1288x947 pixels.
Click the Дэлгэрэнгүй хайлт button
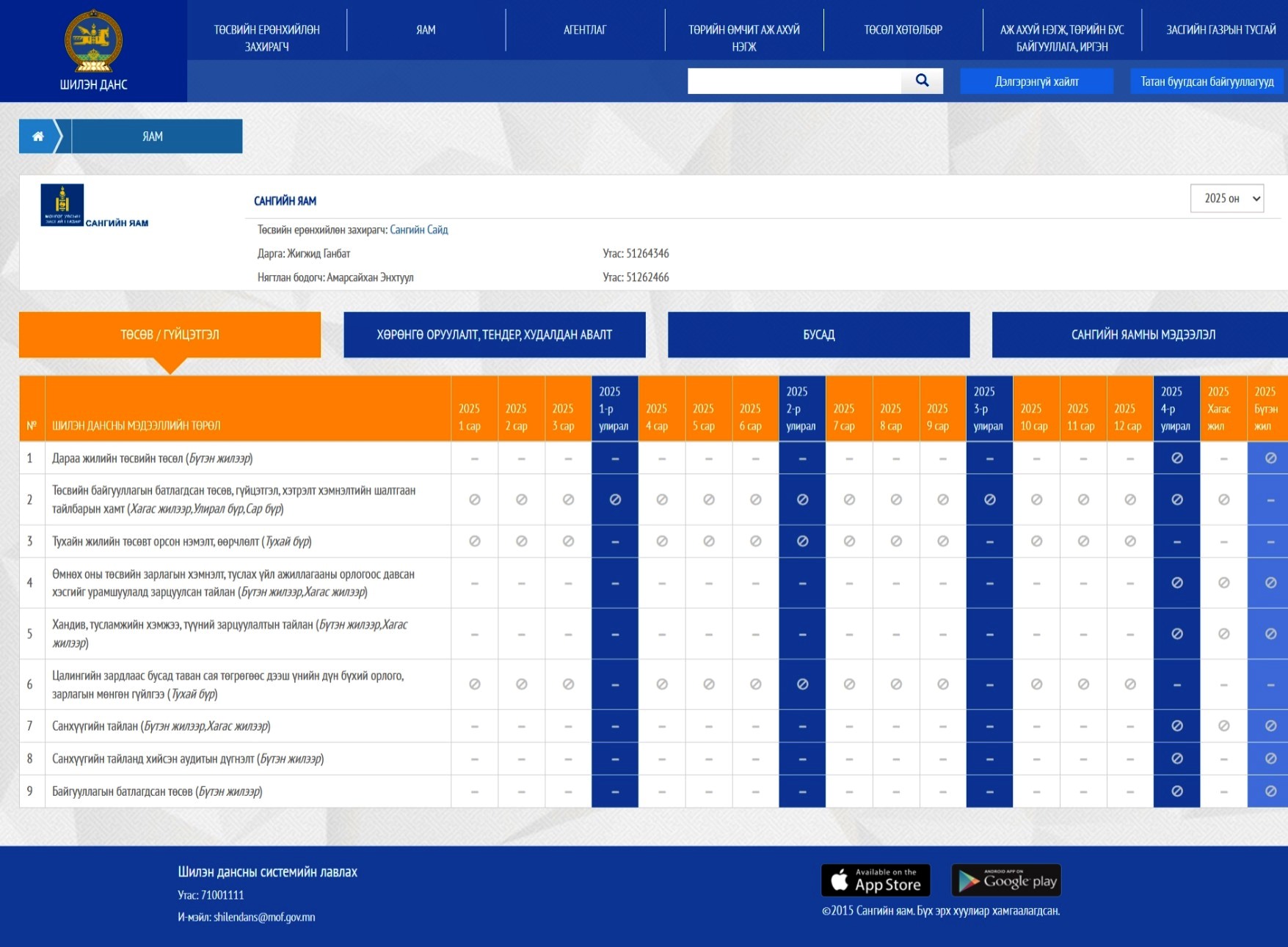(x=1036, y=81)
